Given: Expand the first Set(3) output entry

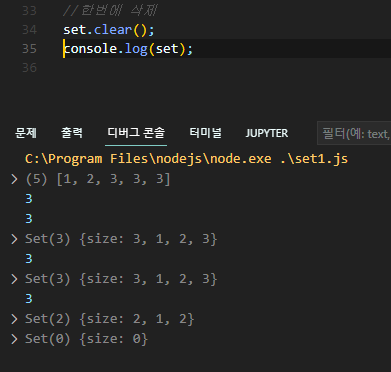Looking at the screenshot, I should click(14, 239).
